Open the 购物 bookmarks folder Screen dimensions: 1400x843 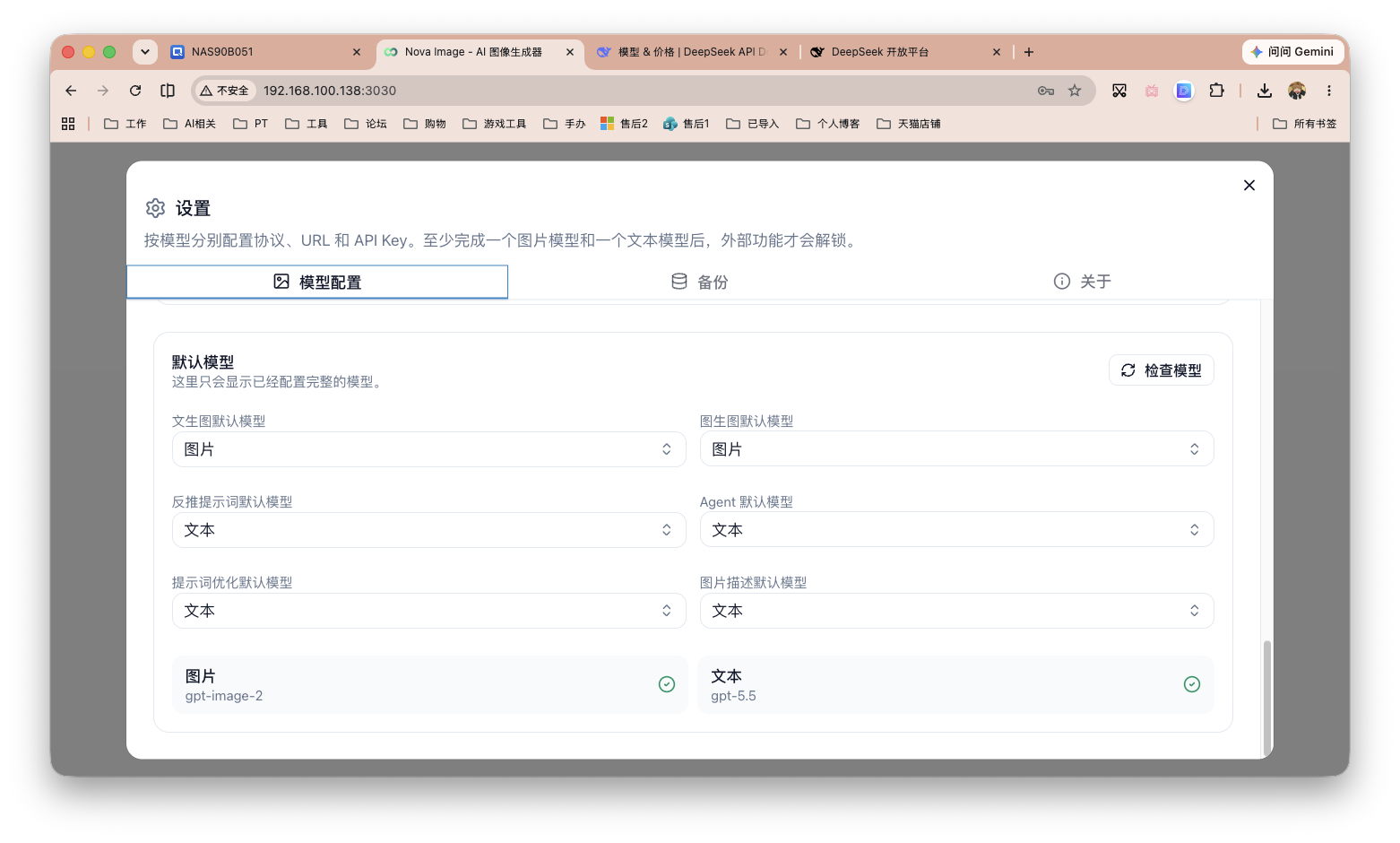(425, 124)
